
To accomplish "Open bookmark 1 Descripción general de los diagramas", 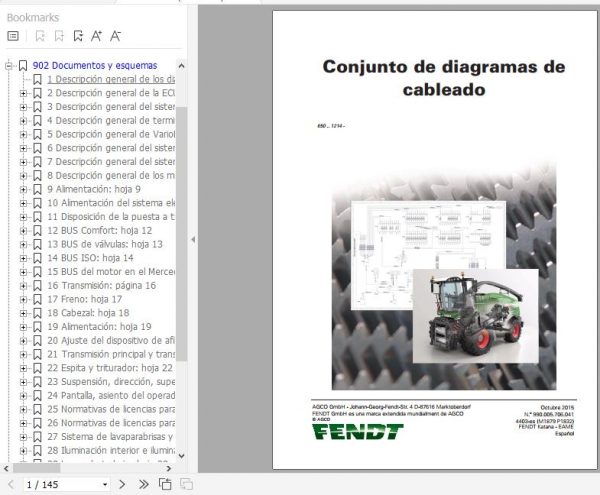I will pos(111,79).
